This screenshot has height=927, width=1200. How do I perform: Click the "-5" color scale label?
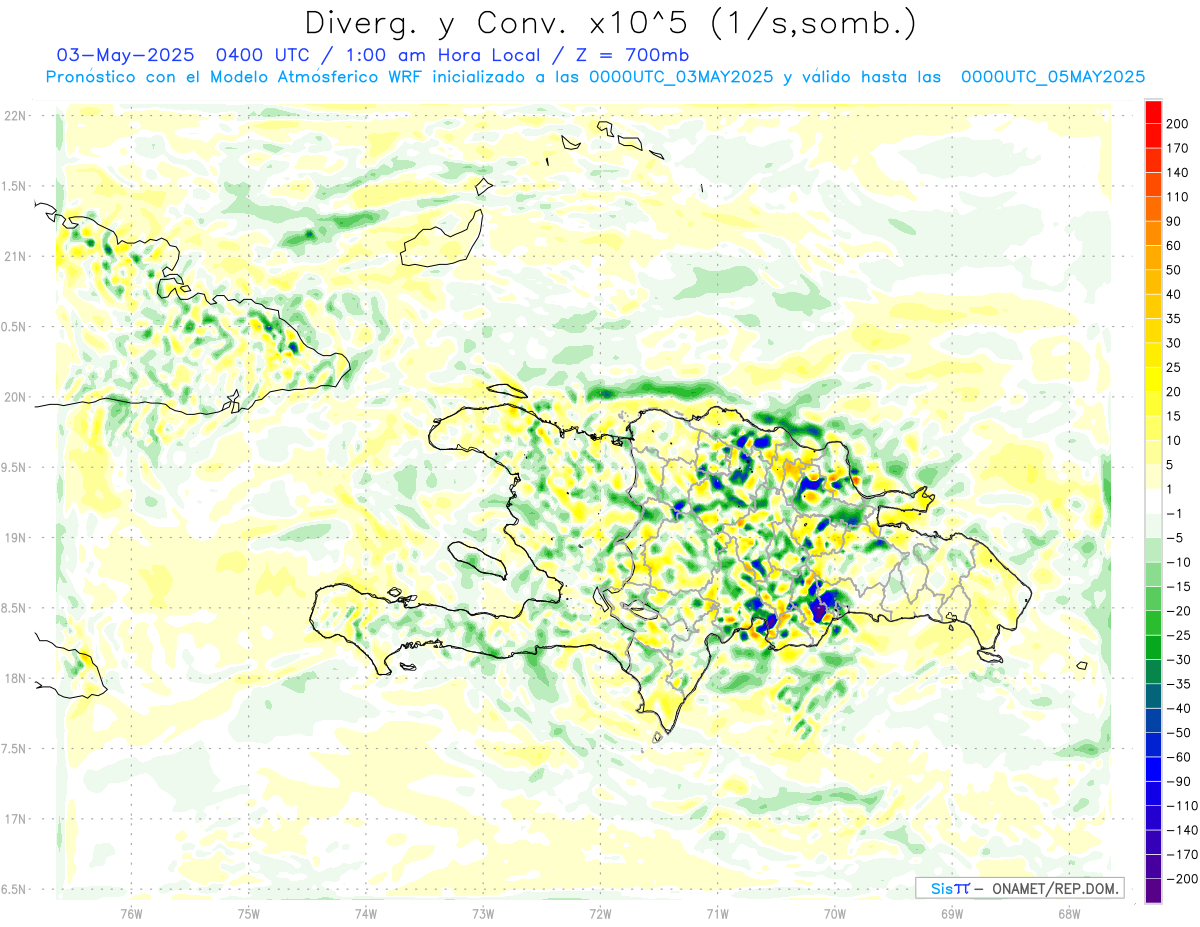coord(1173,538)
